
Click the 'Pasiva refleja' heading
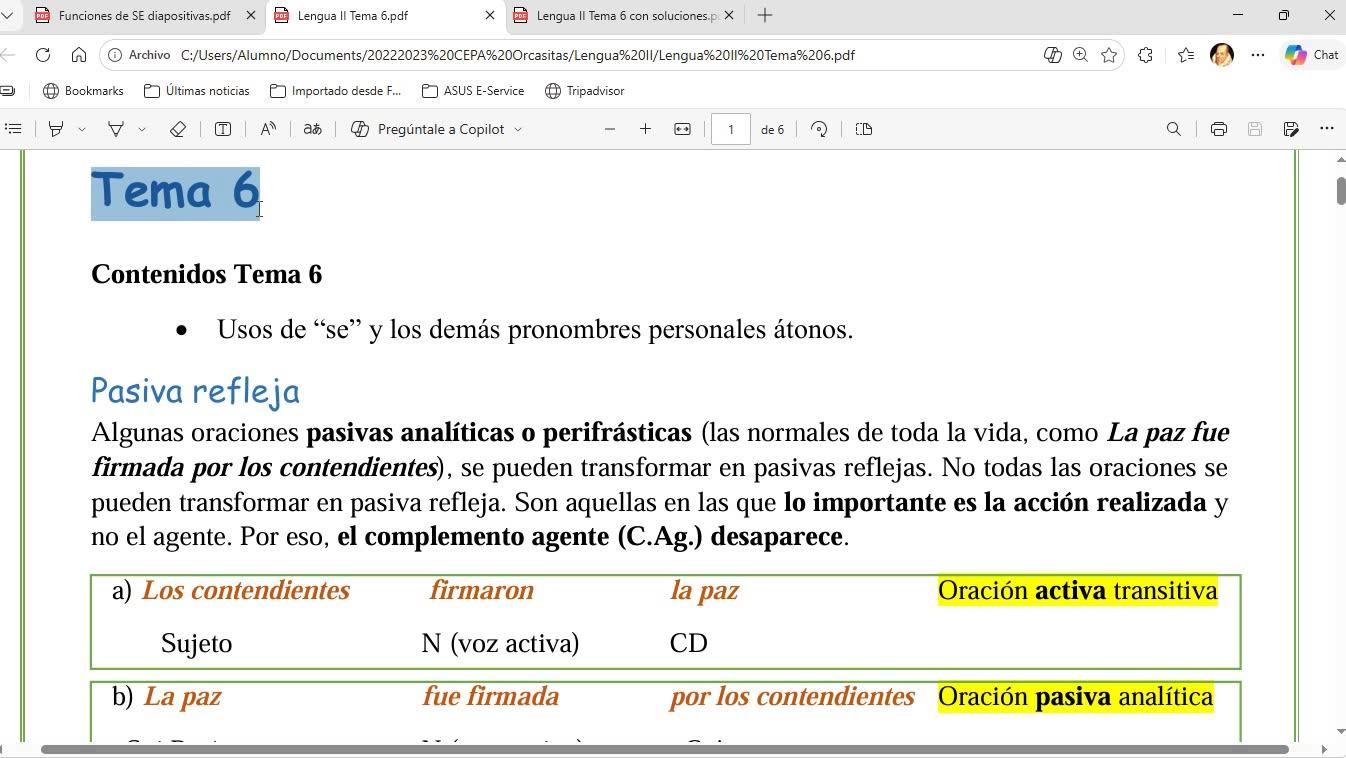click(x=195, y=391)
